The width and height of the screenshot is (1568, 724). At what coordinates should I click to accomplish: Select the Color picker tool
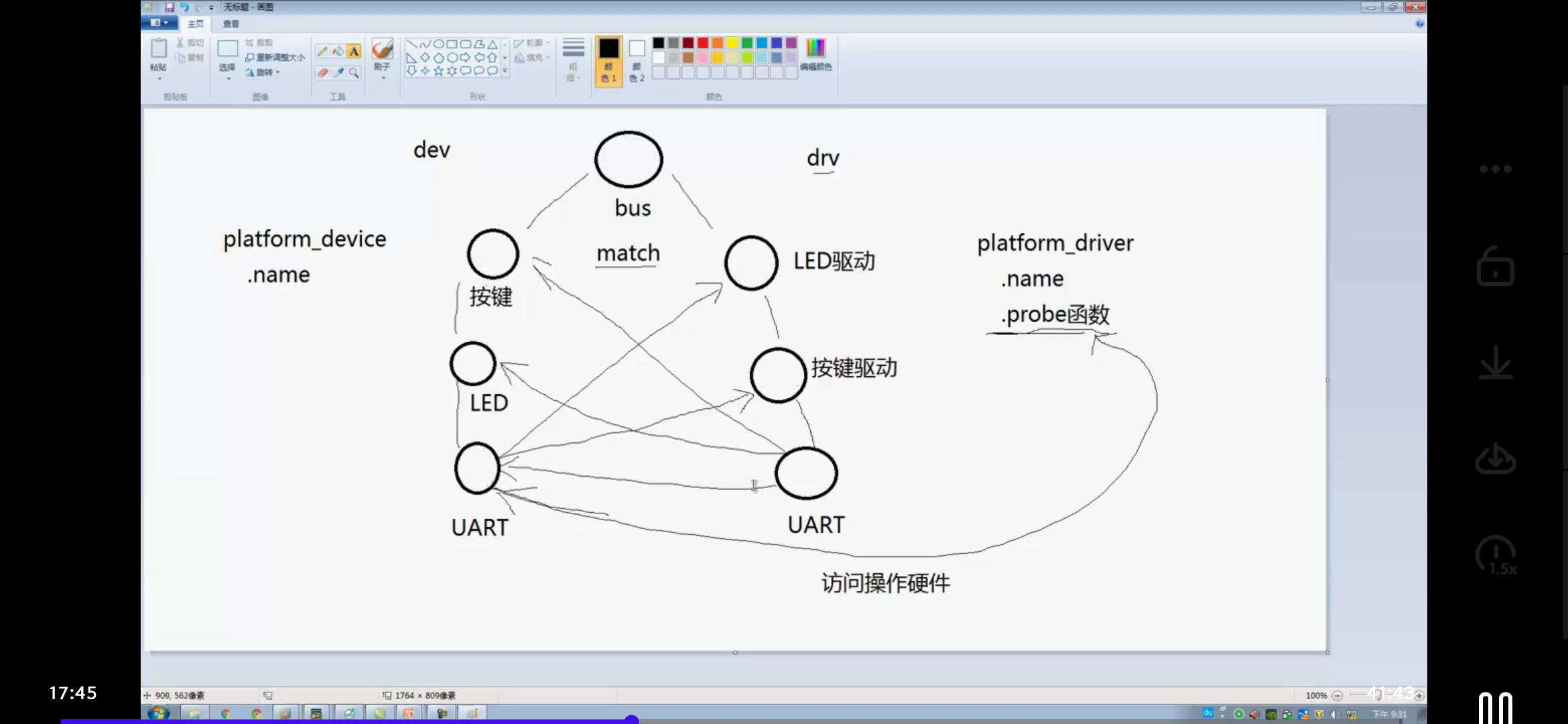(x=339, y=72)
